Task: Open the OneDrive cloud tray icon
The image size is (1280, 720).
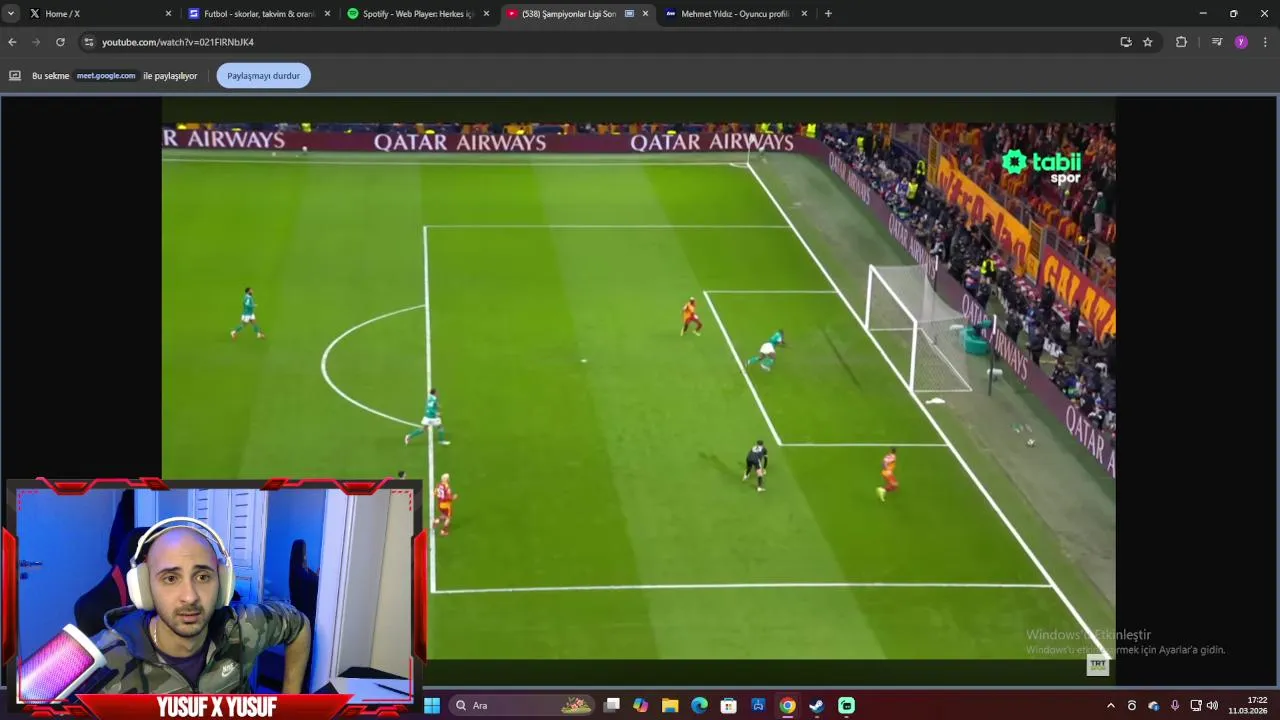Action: pos(1153,705)
